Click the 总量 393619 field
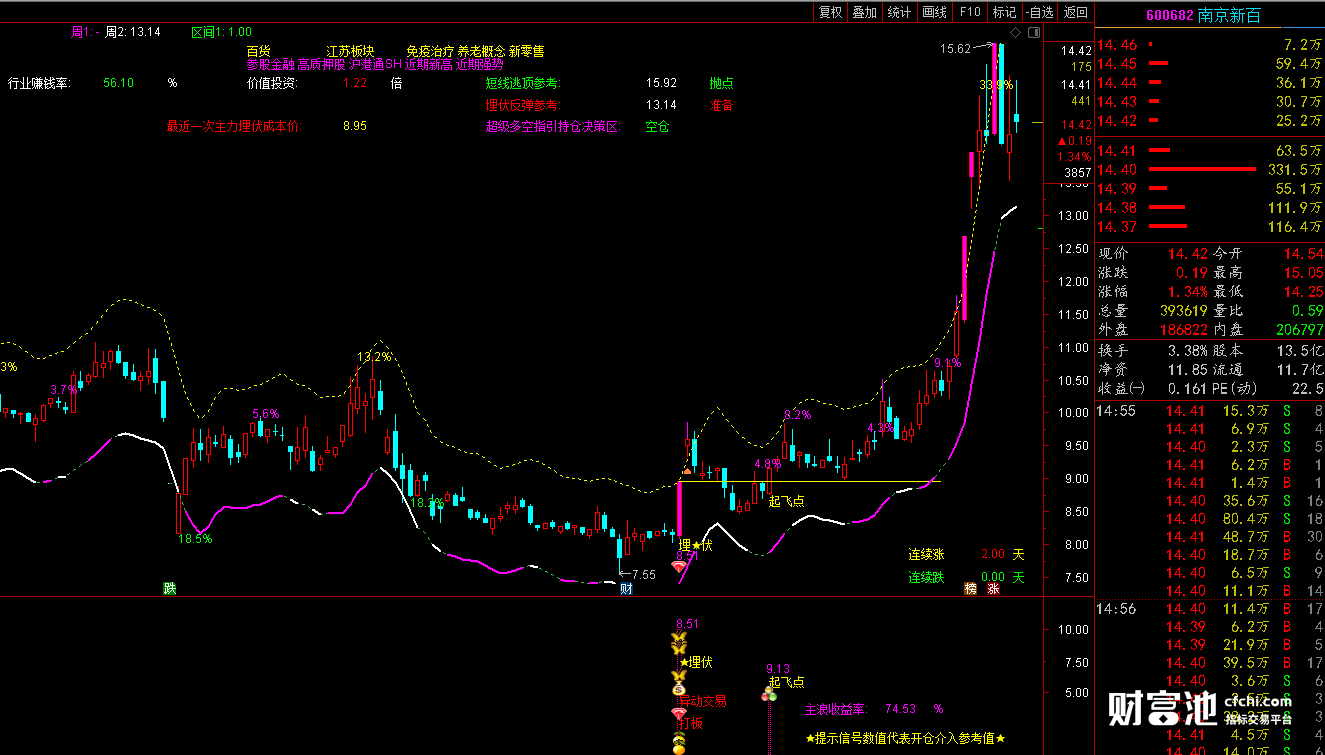The image size is (1325, 755). (x=1153, y=310)
